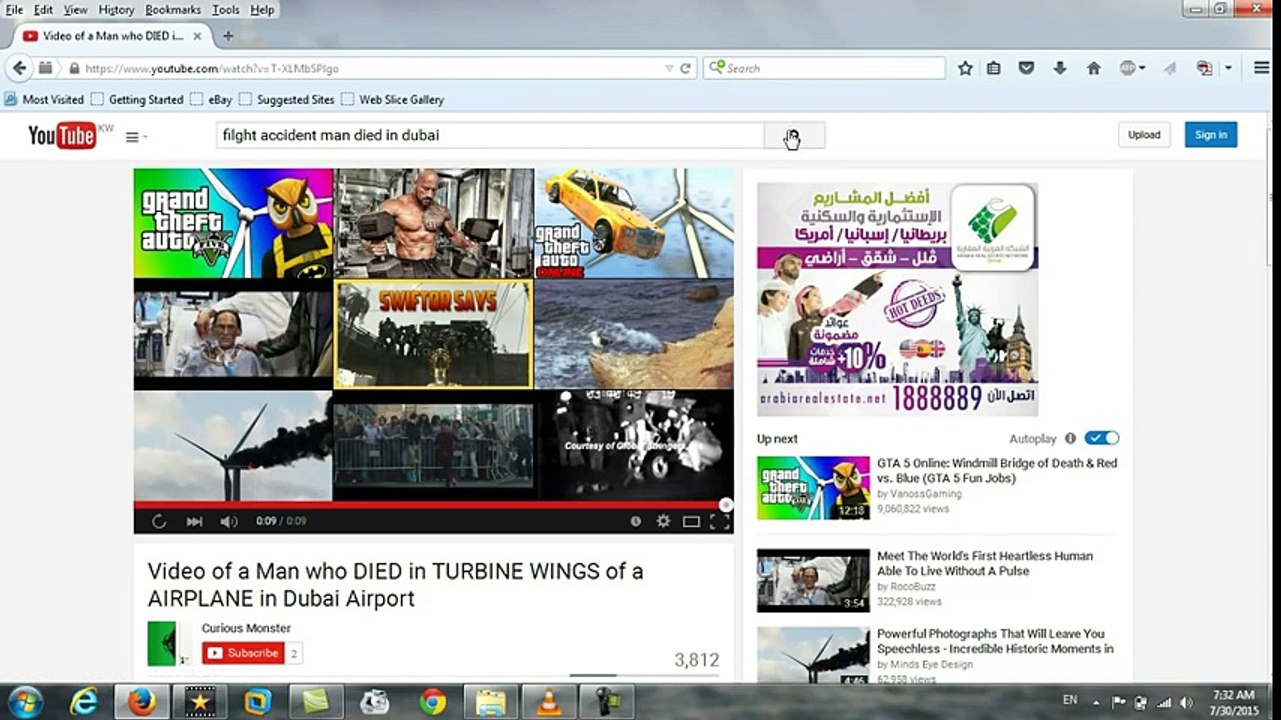Skip to next video in player
Image resolution: width=1281 pixels, height=720 pixels.
pyautogui.click(x=194, y=521)
